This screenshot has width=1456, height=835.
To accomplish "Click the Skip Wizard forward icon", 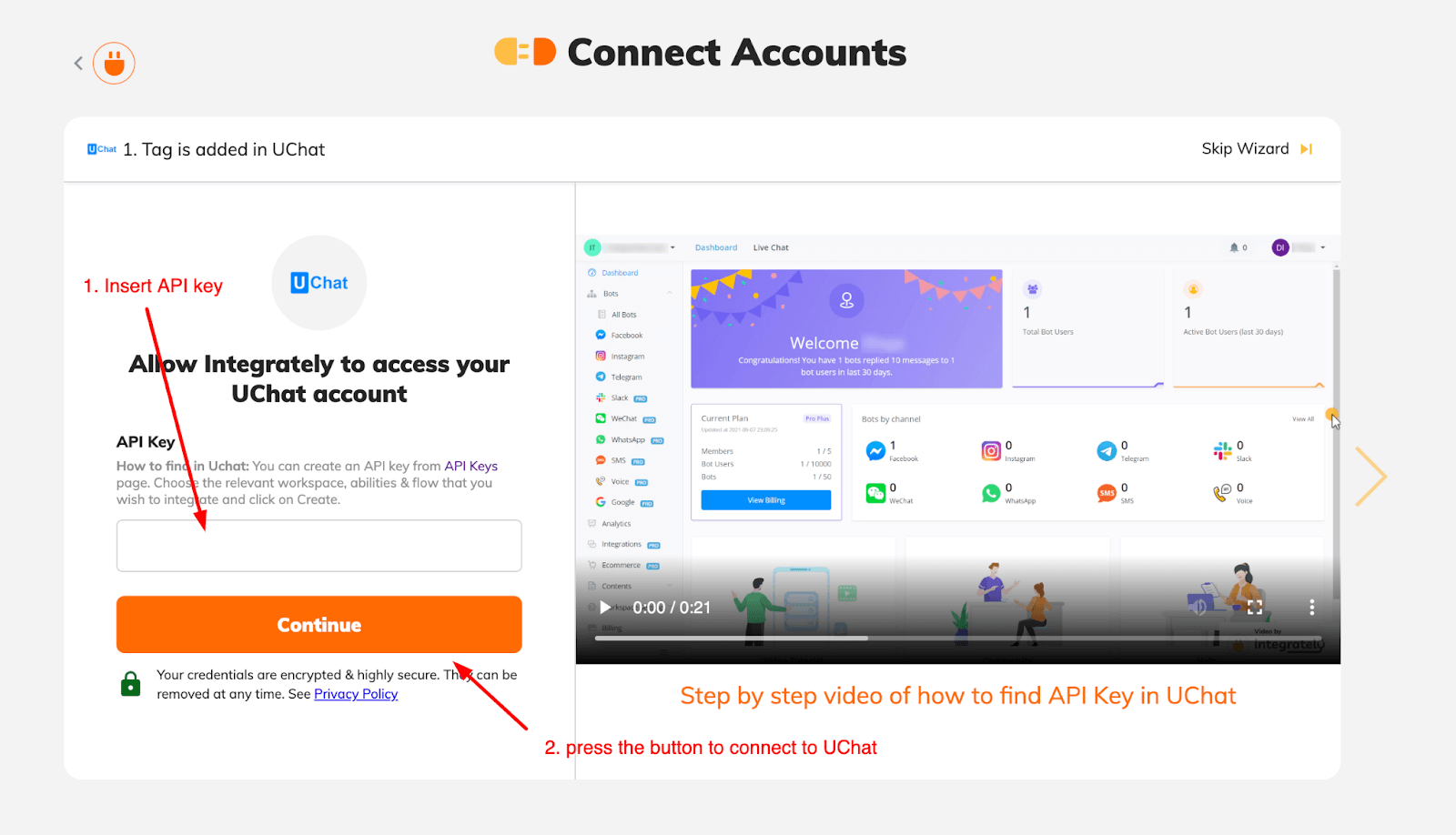I will pyautogui.click(x=1306, y=149).
